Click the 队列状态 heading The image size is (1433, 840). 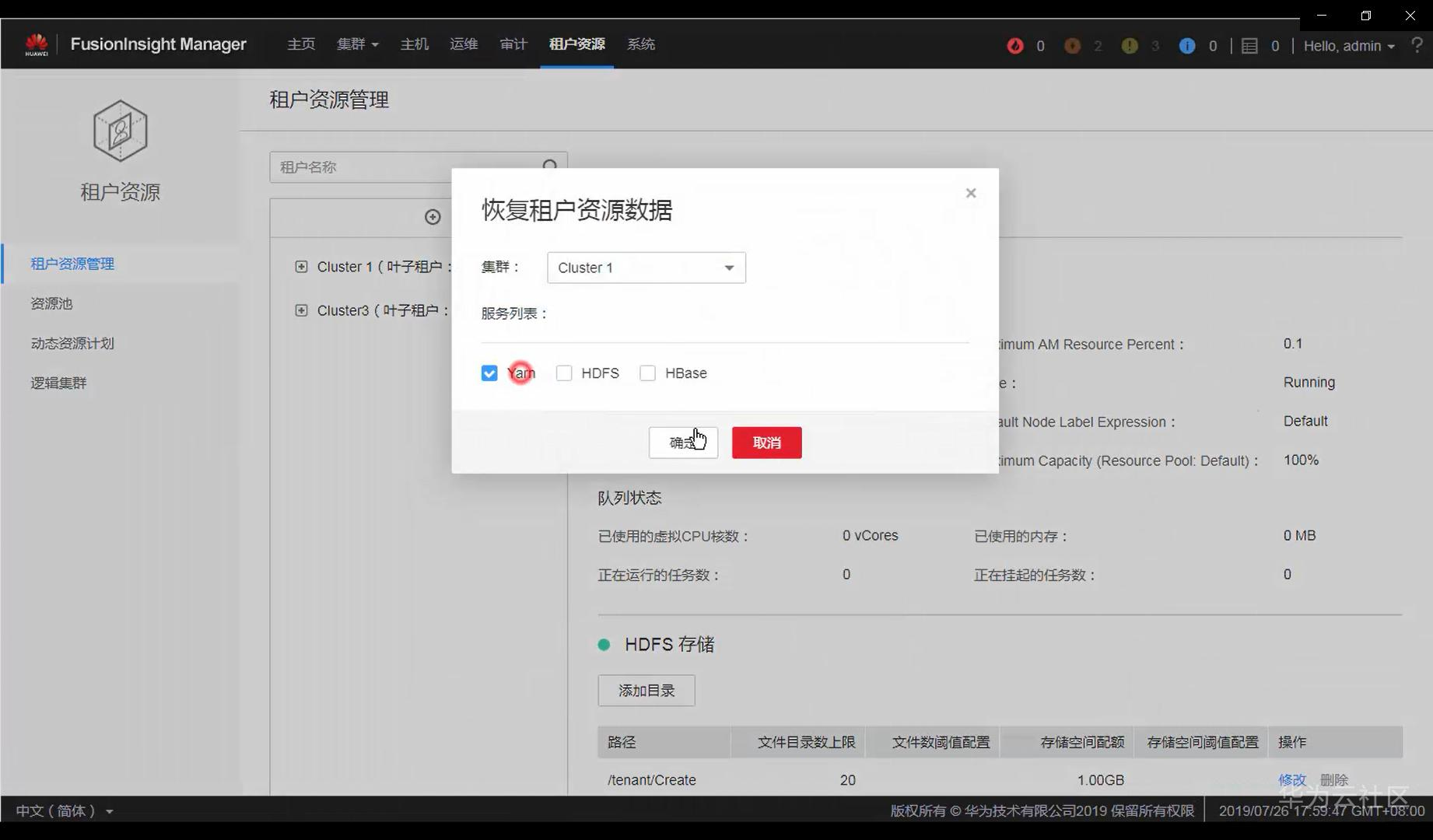(629, 498)
